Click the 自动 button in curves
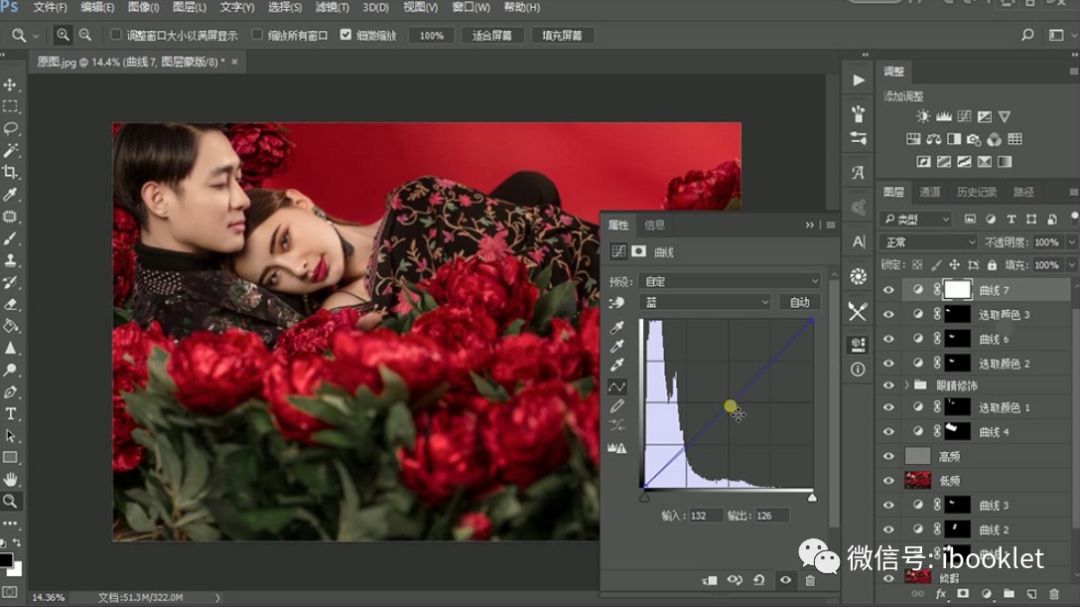1080x607 pixels. coord(799,302)
